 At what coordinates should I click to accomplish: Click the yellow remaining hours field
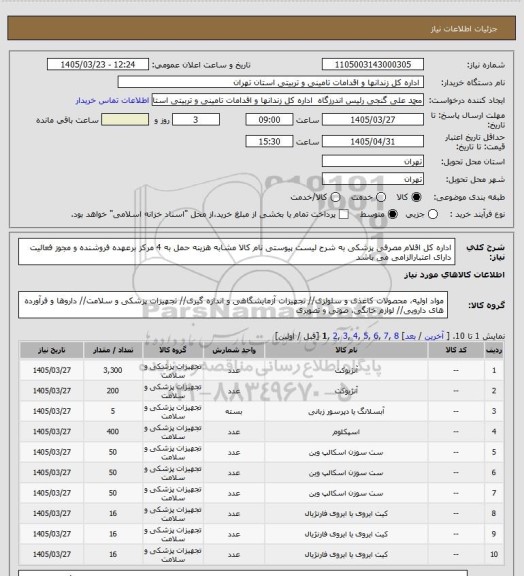[x=125, y=120]
